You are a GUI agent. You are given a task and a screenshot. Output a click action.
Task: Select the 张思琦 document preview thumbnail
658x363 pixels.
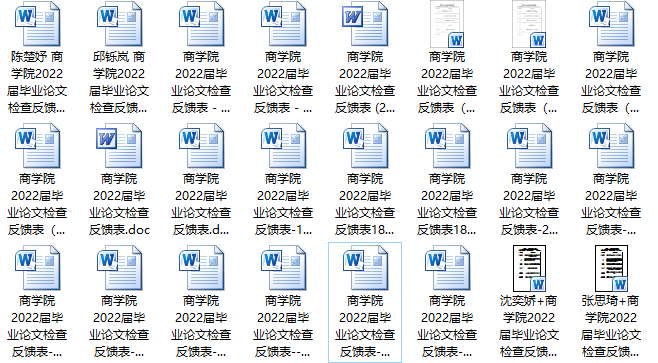(611, 268)
